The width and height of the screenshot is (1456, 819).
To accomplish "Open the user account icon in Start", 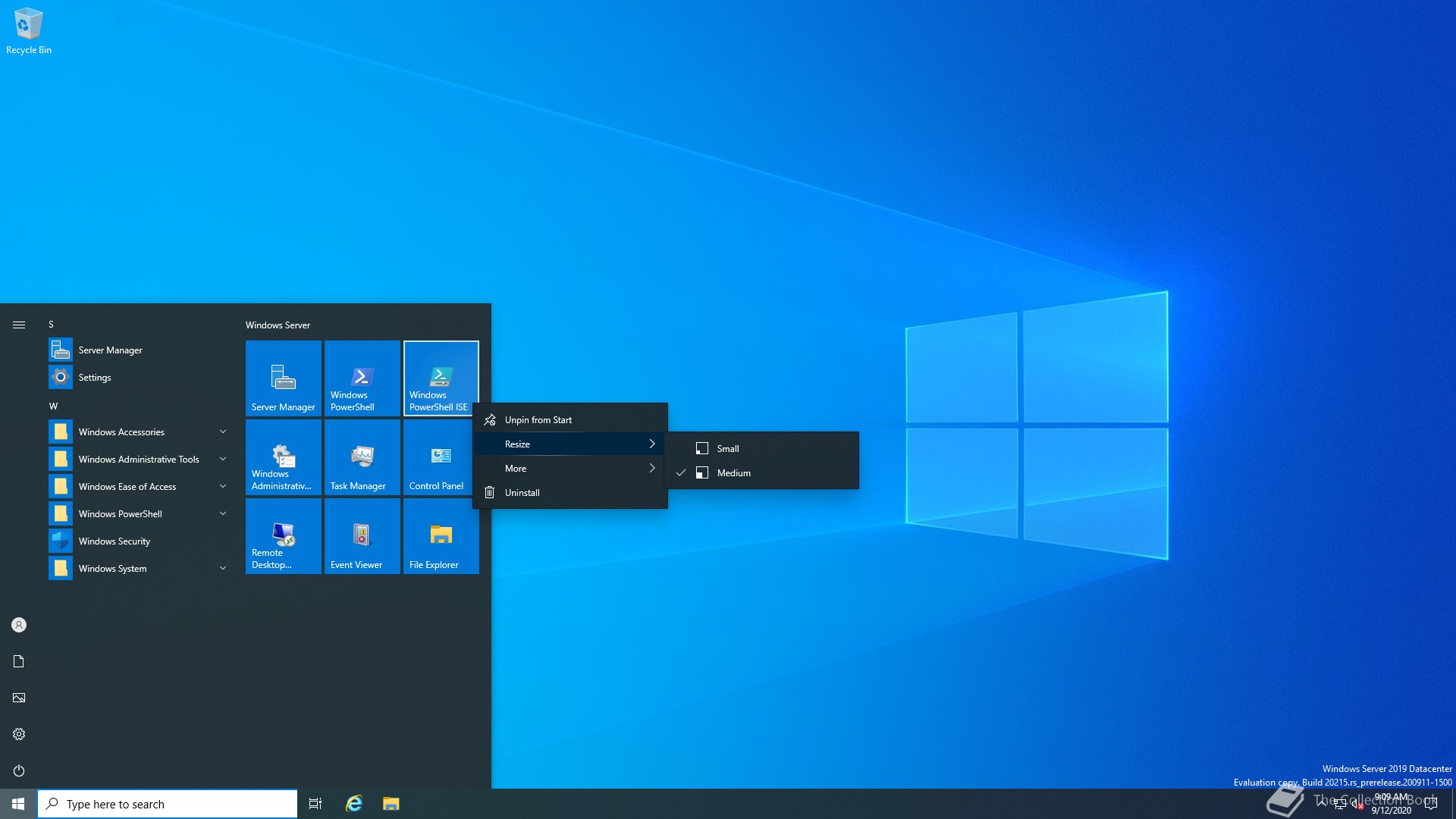I will [x=19, y=625].
